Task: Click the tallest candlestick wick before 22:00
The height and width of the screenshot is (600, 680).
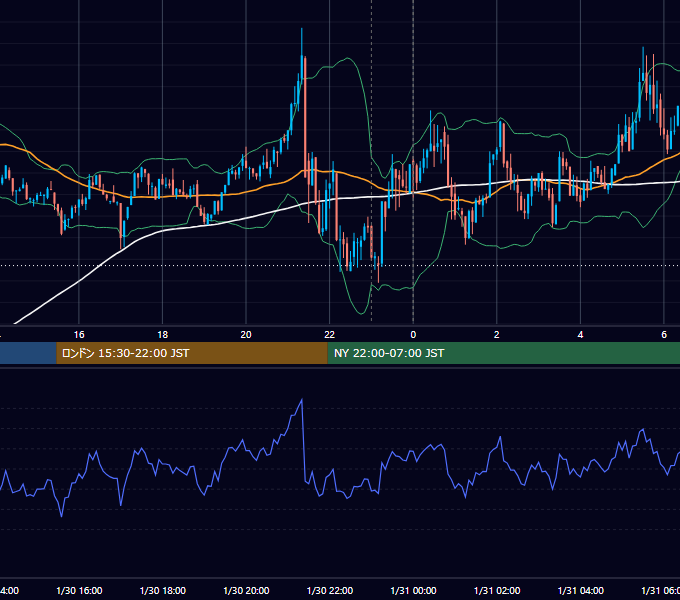Action: 301,41
